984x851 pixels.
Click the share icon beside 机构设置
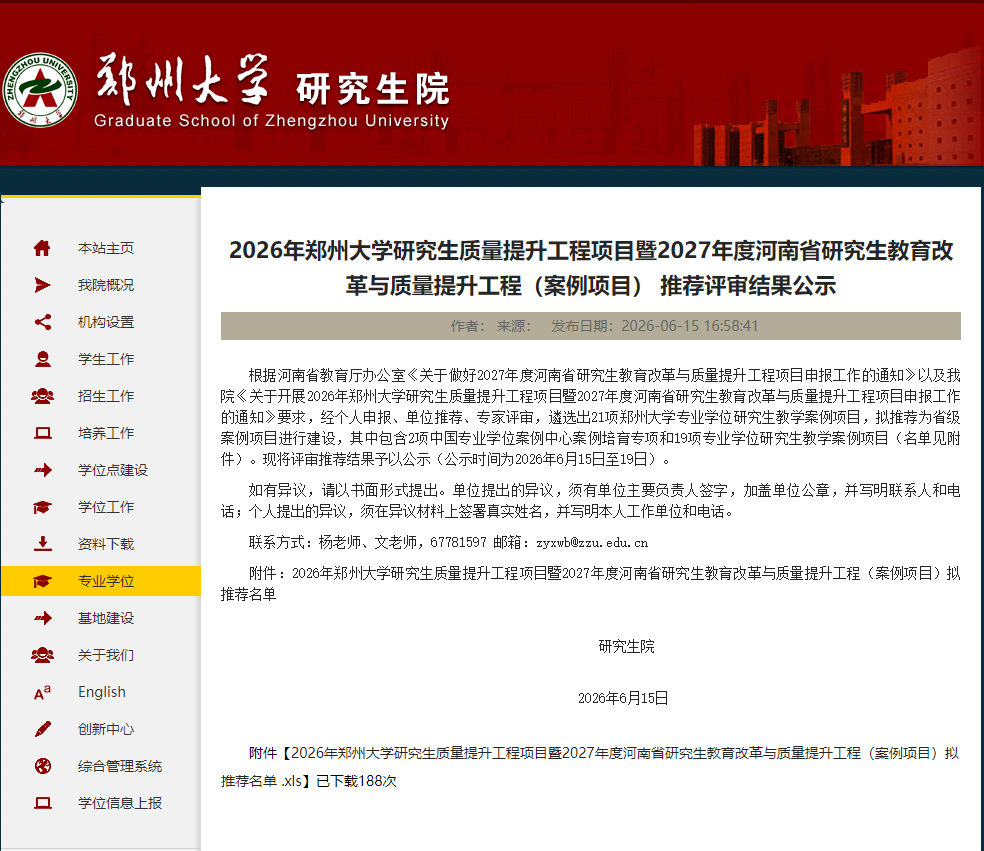42,322
